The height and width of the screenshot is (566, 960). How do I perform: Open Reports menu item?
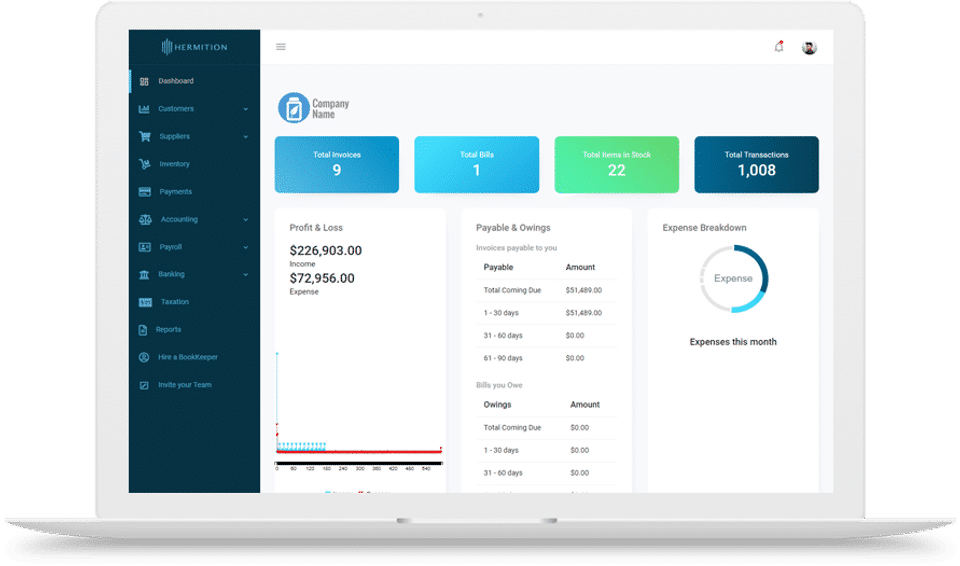[168, 330]
